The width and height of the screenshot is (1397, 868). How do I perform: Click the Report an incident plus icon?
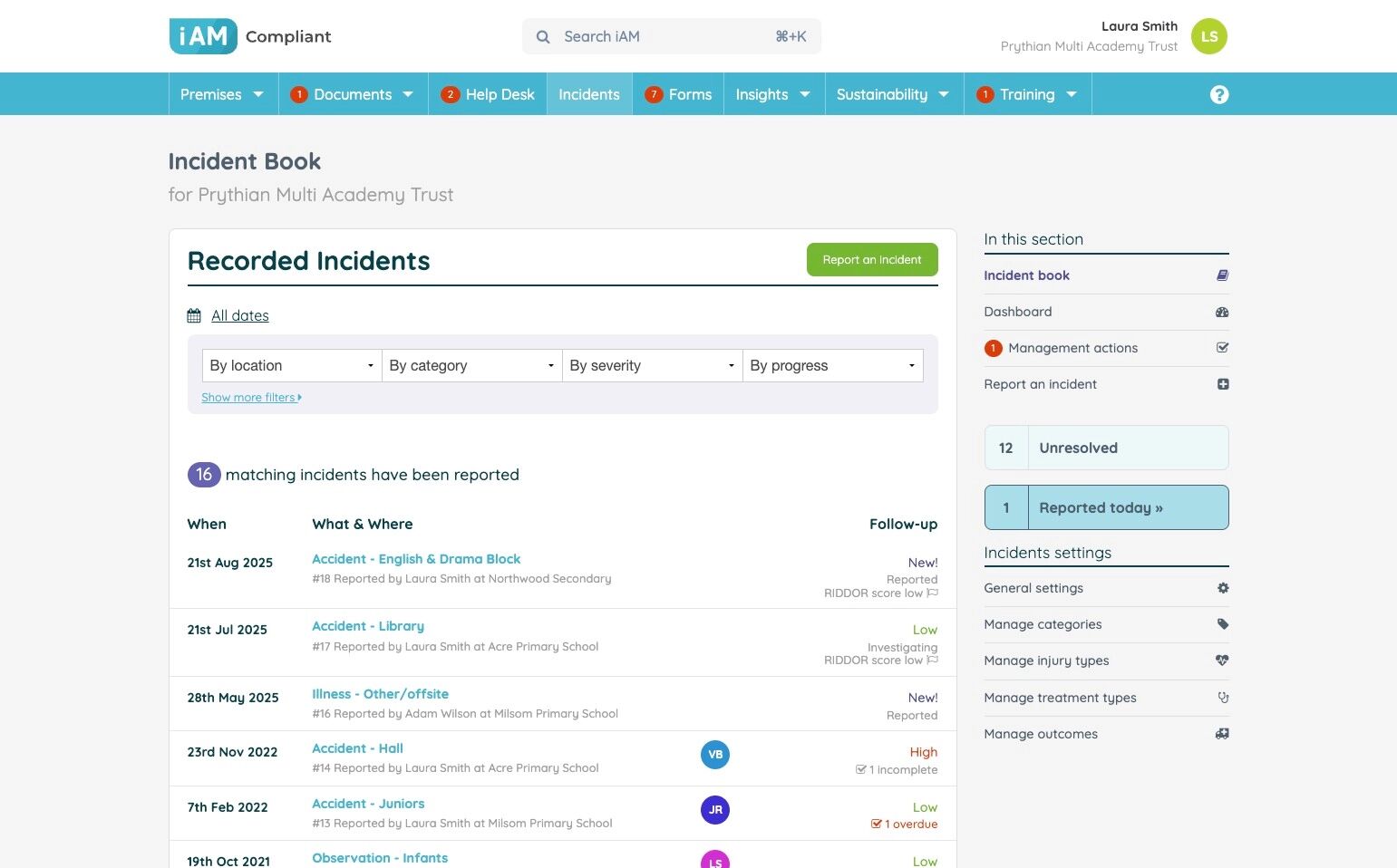point(1223,384)
